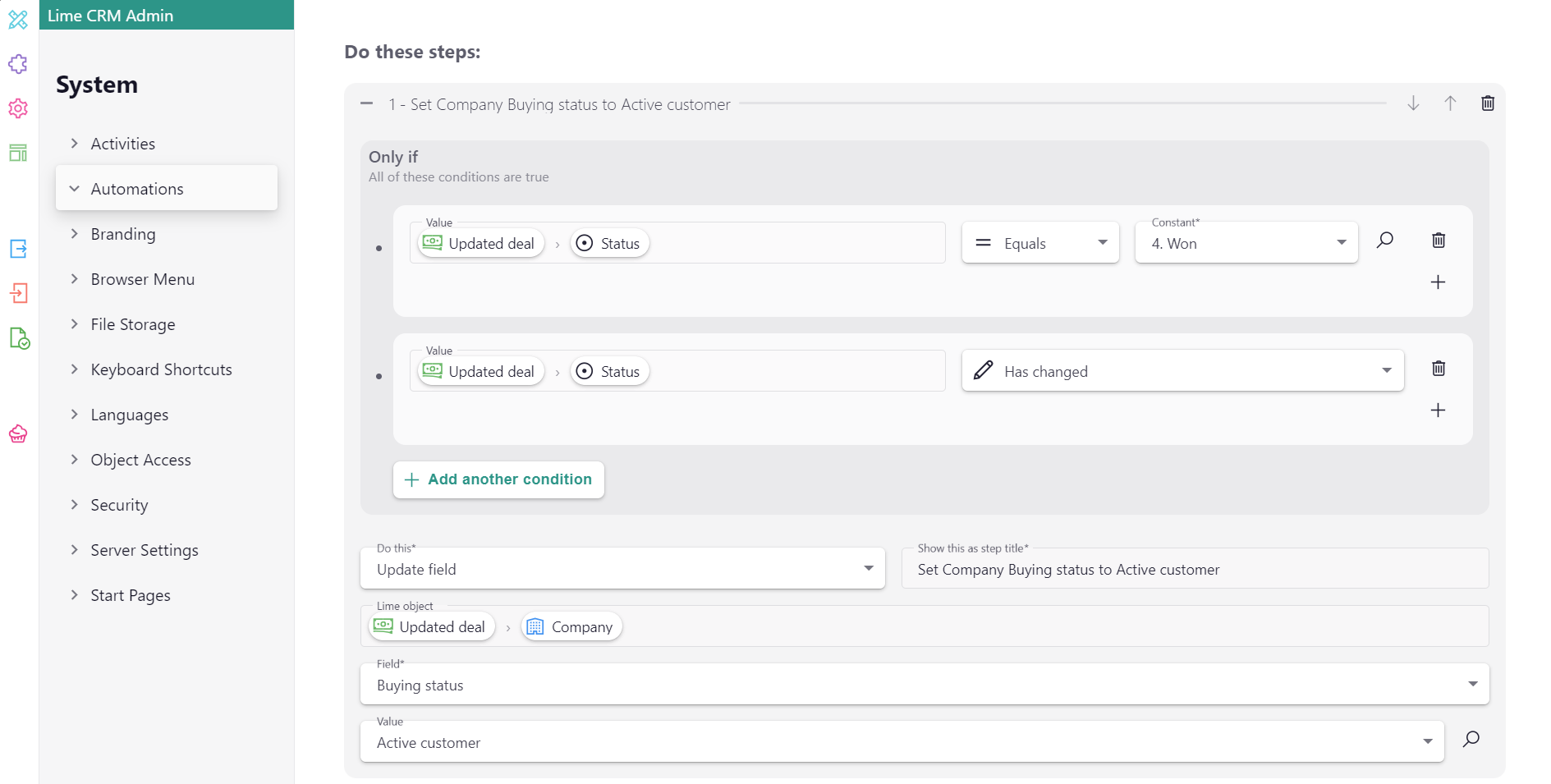The image size is (1551, 784).
Task: Click search icon next to Active customer value
Action: pos(1471,739)
